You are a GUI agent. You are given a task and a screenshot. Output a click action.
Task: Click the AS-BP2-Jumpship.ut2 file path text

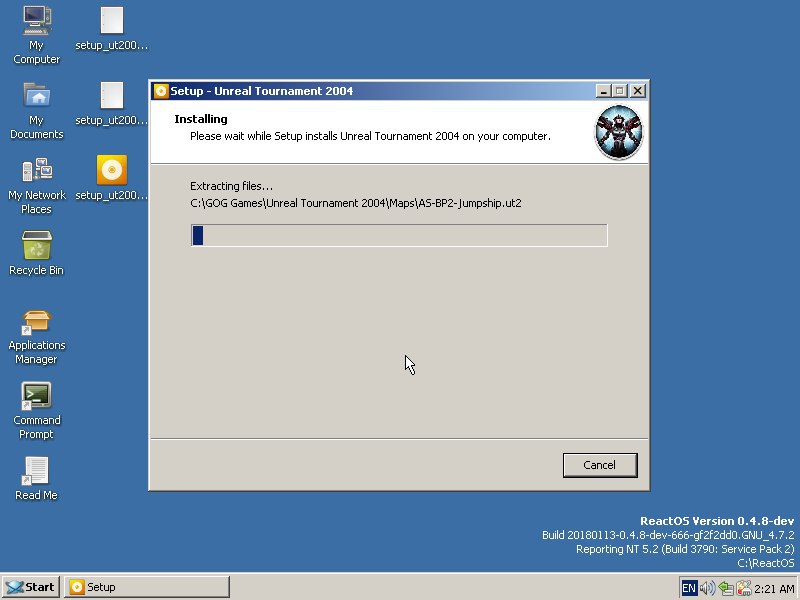[x=356, y=203]
